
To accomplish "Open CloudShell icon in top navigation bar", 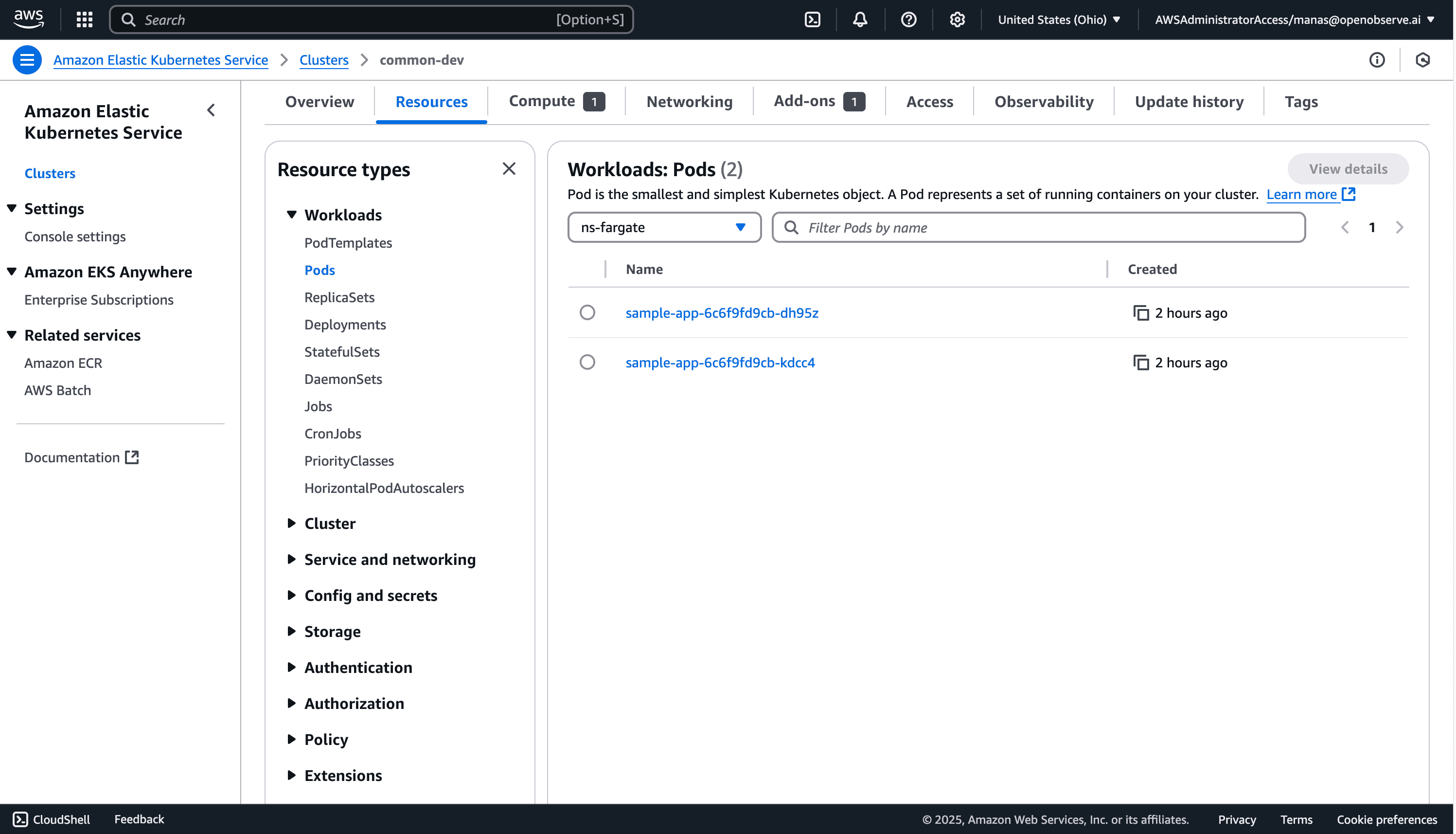I will pos(812,19).
